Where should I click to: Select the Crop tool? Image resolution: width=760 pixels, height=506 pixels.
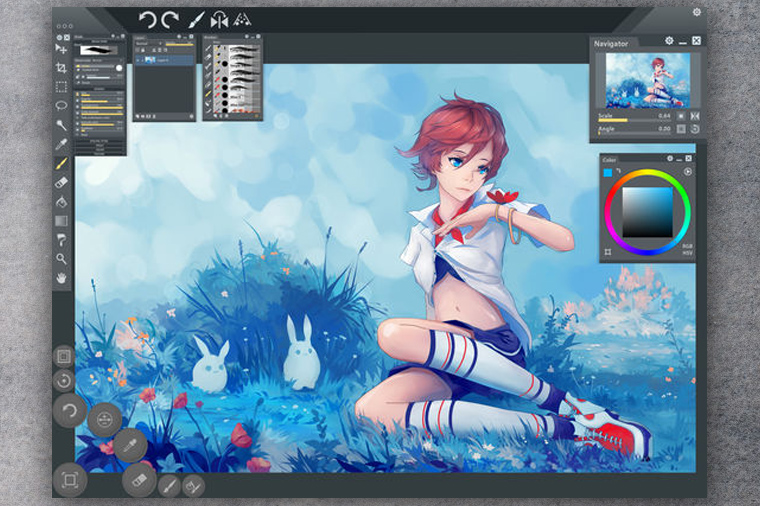click(x=61, y=68)
